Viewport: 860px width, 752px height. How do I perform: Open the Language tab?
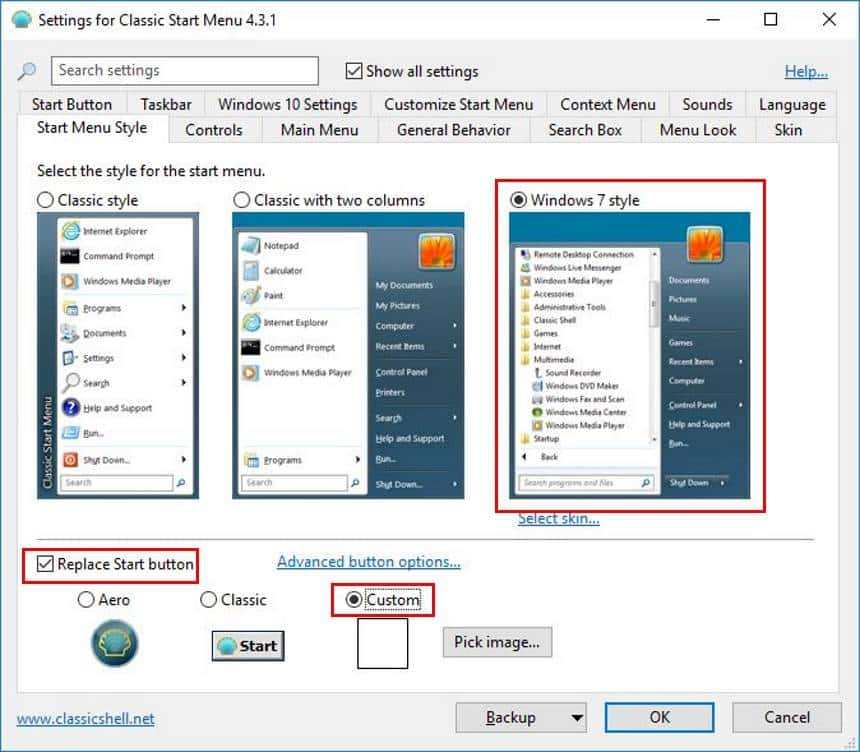click(792, 104)
